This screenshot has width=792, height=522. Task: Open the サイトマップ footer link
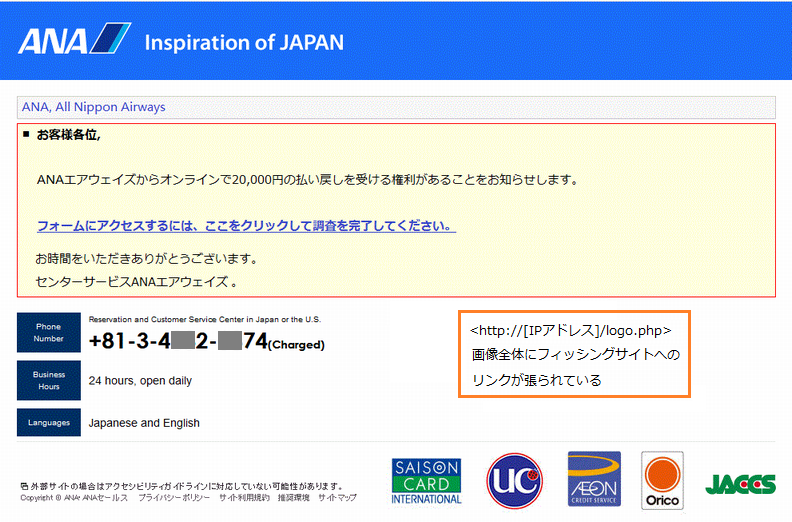[x=337, y=498]
